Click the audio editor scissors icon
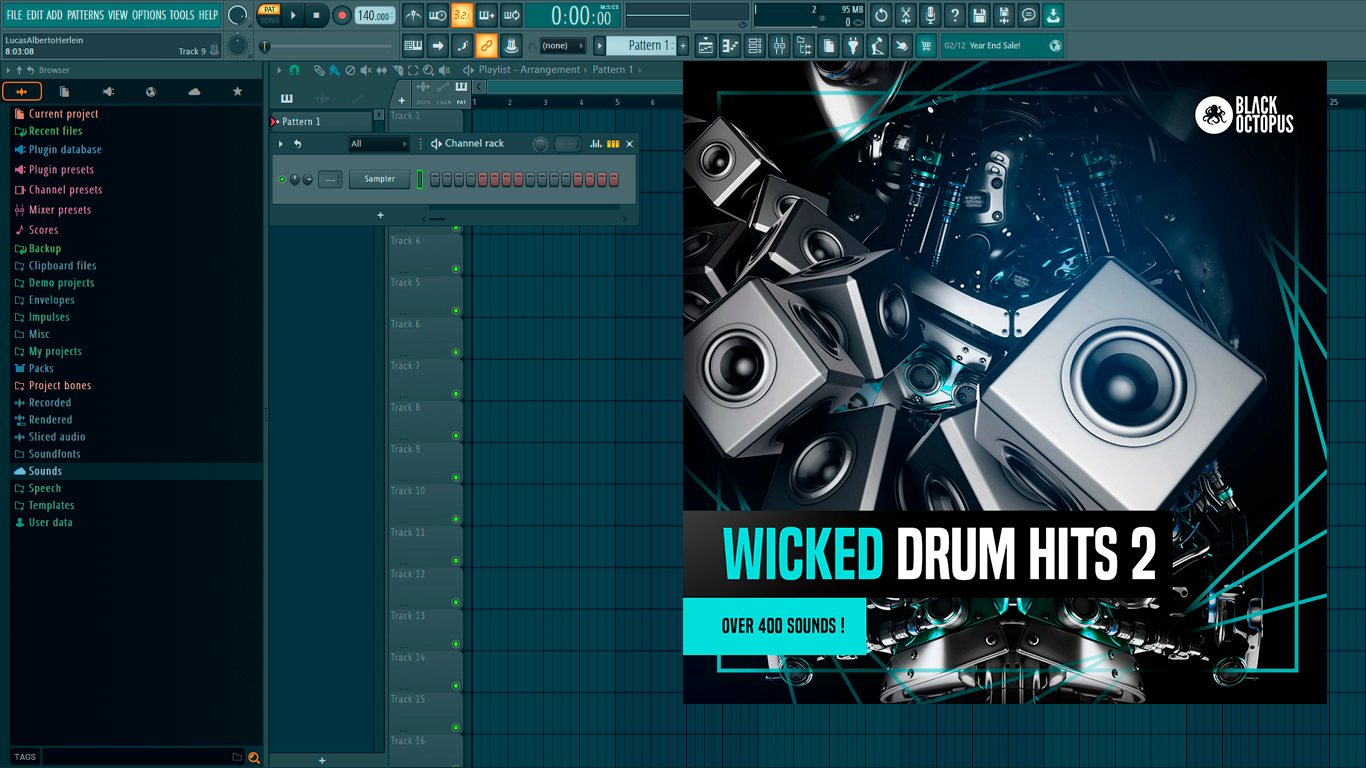Image resolution: width=1366 pixels, height=768 pixels. coord(906,15)
